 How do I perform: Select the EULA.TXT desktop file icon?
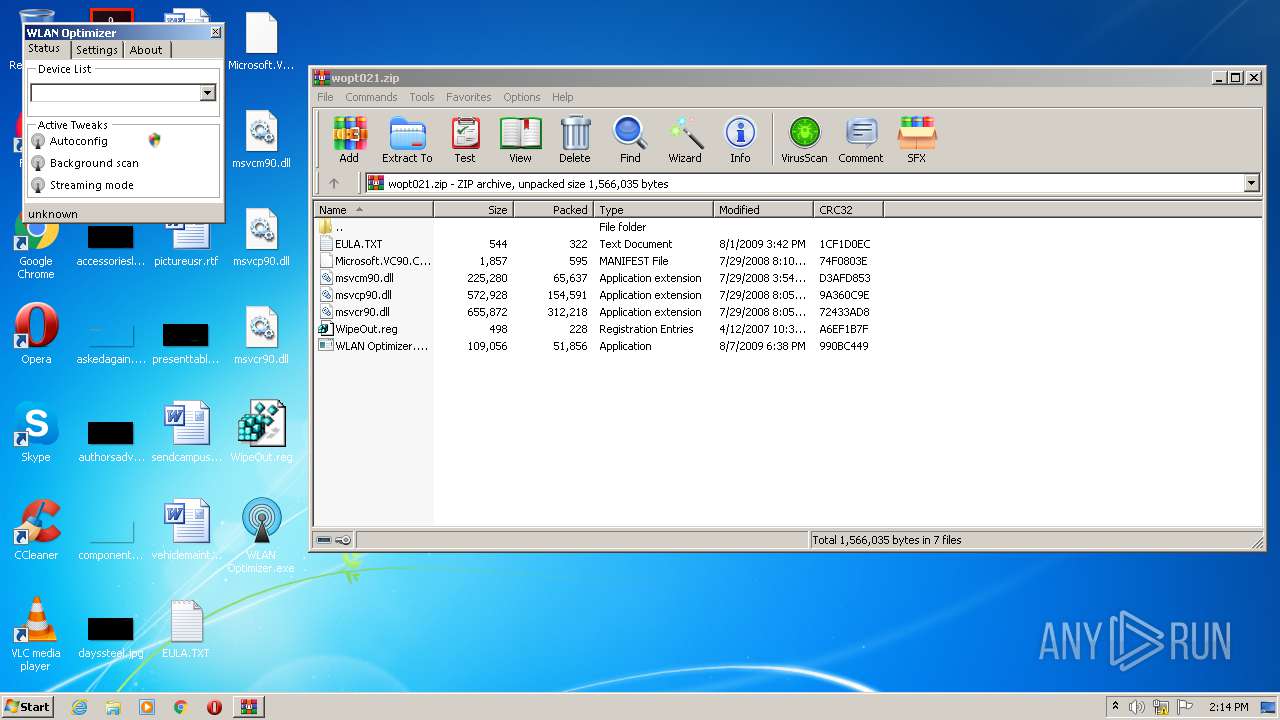pos(186,628)
